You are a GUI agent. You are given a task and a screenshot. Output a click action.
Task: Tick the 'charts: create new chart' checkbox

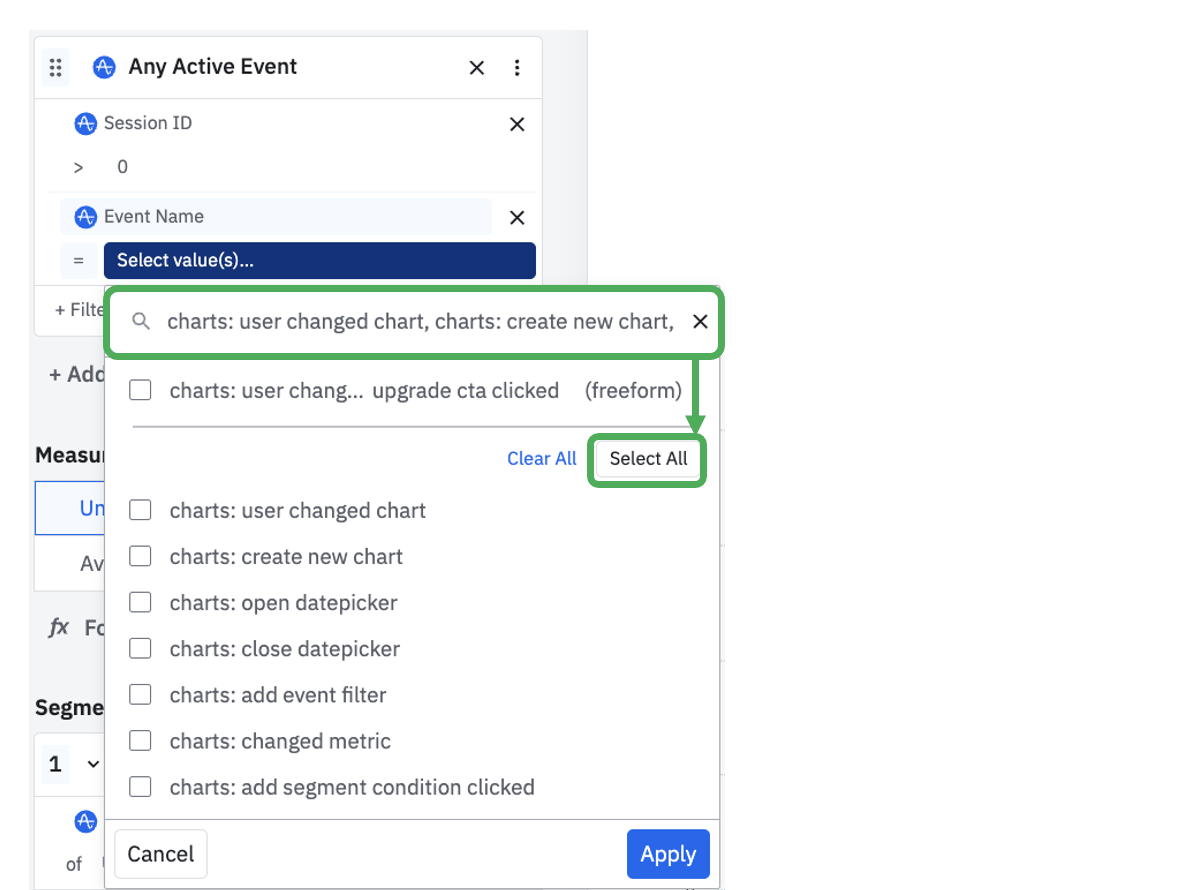(x=141, y=556)
